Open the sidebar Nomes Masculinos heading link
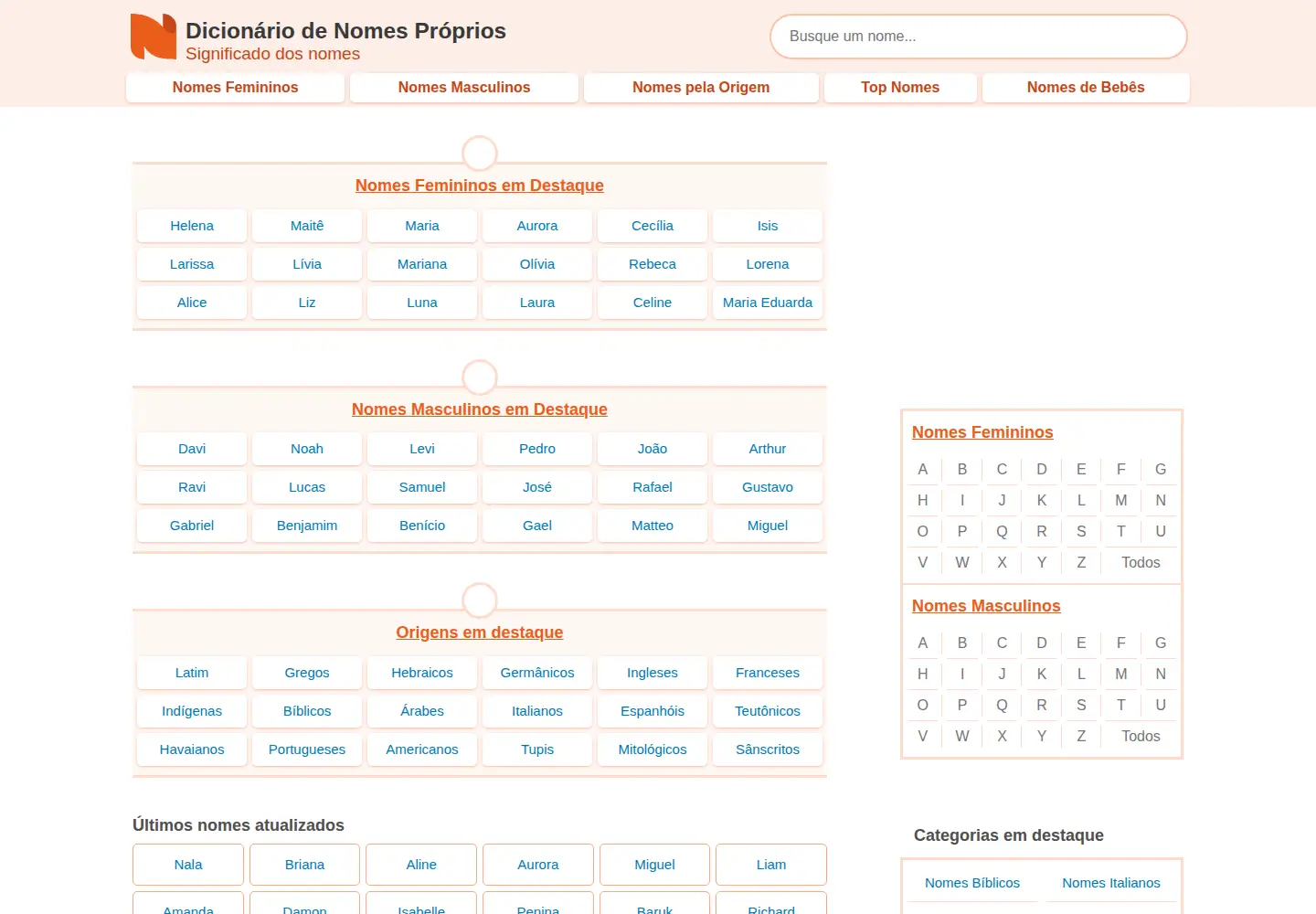Screen dimensions: 1316x914 click(986, 606)
